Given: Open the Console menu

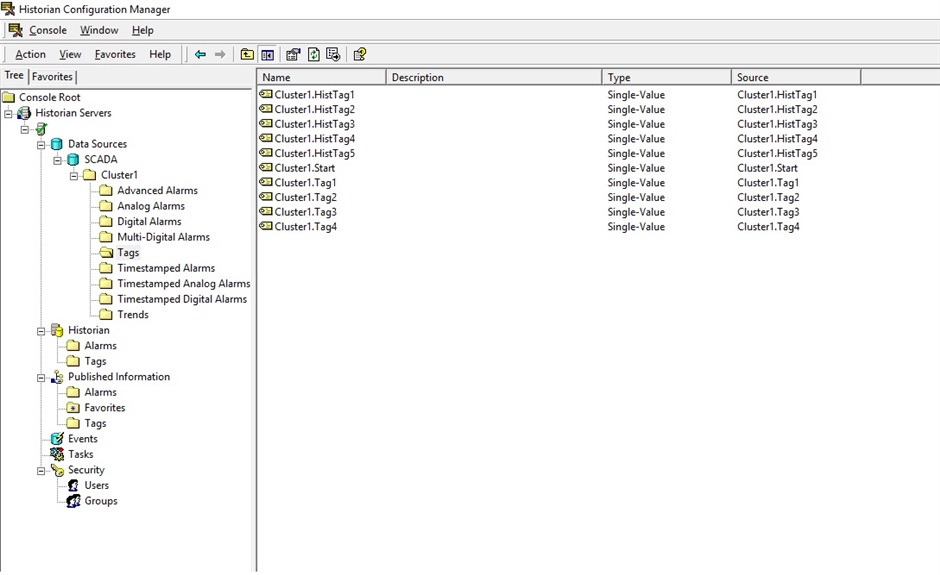Looking at the screenshot, I should (x=48, y=30).
